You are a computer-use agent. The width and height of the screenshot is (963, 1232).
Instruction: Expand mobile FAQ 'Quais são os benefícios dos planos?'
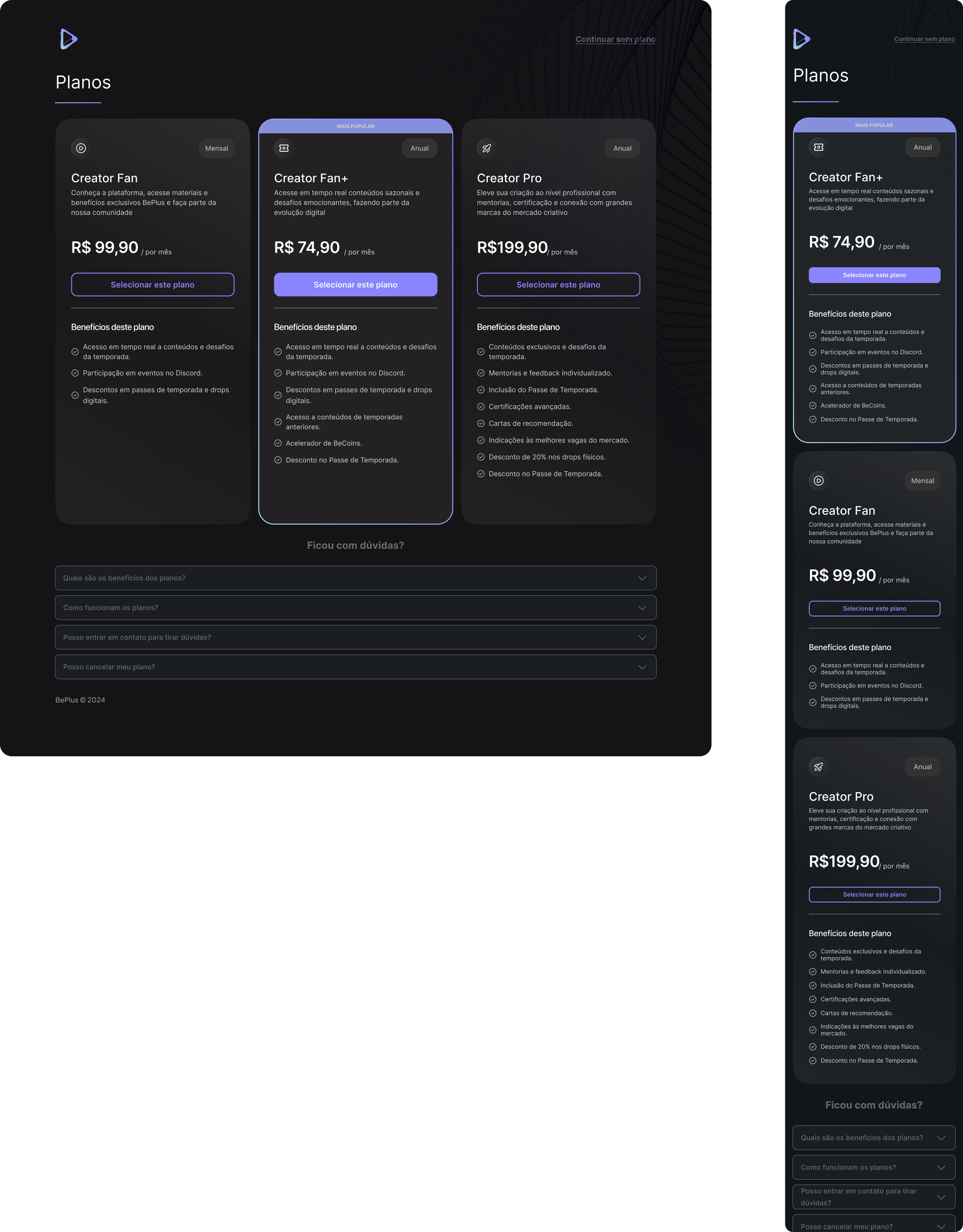[874, 1138]
